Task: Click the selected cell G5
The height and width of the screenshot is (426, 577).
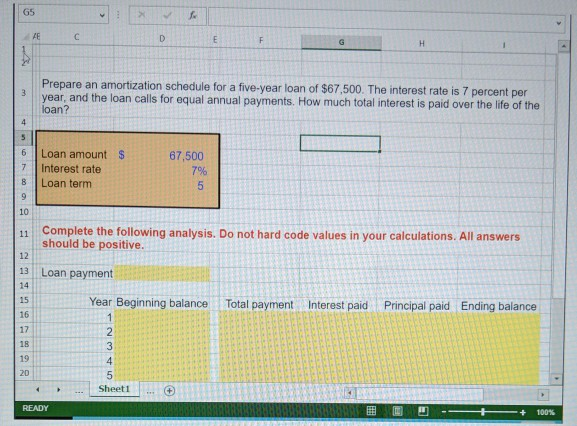Action: pos(340,143)
